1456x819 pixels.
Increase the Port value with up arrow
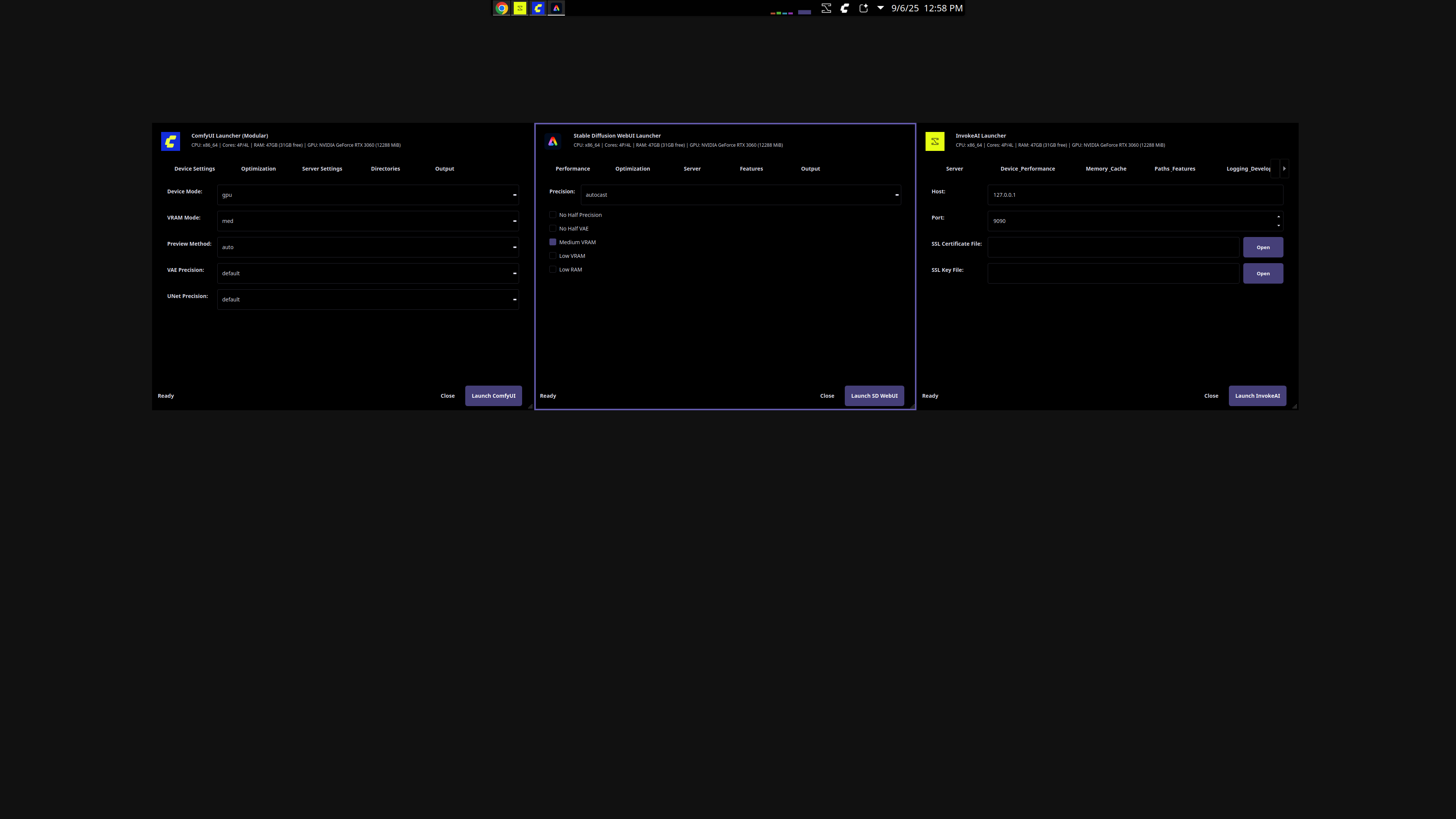[1279, 217]
